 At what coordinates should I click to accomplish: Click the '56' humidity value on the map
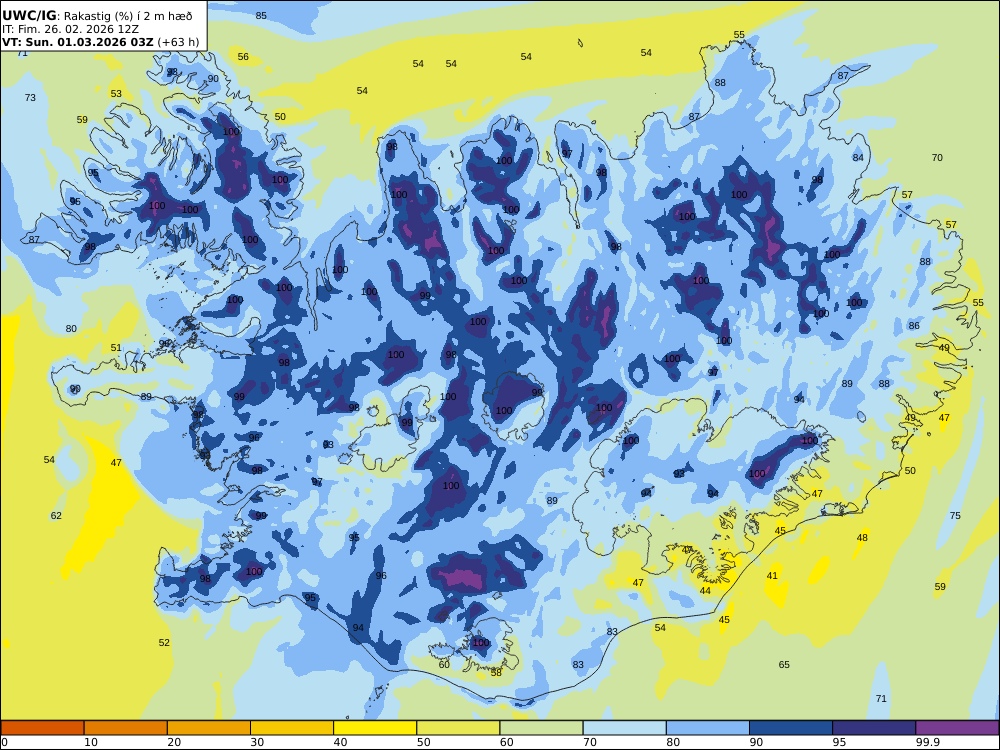point(243,57)
